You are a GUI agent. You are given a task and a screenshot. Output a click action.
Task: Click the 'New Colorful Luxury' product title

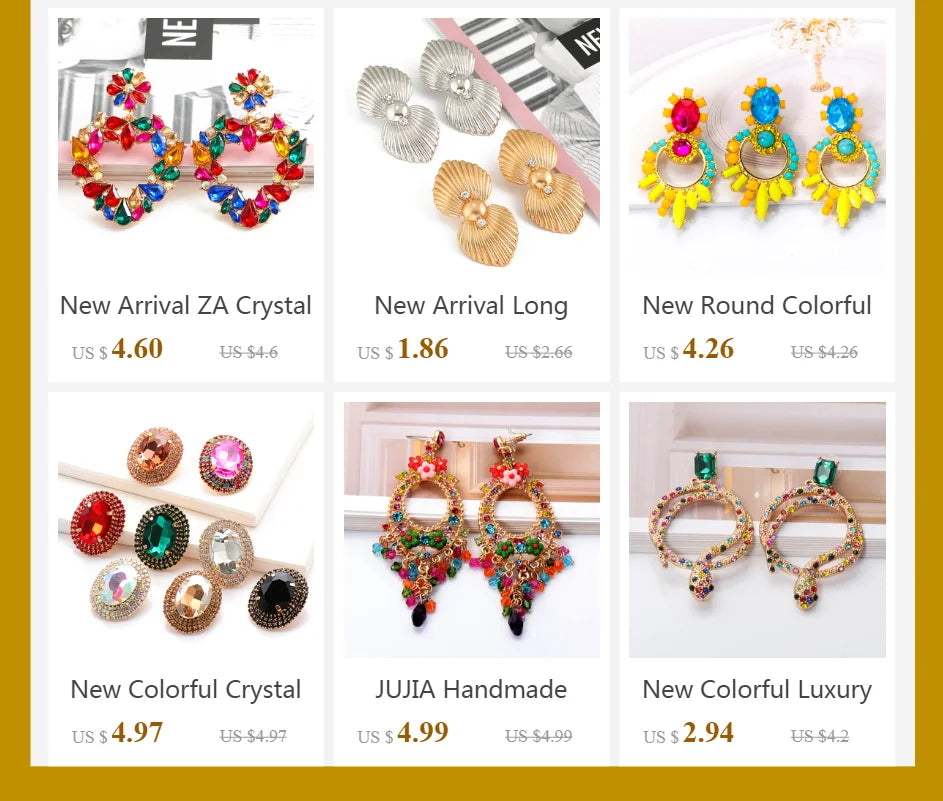coord(757,690)
